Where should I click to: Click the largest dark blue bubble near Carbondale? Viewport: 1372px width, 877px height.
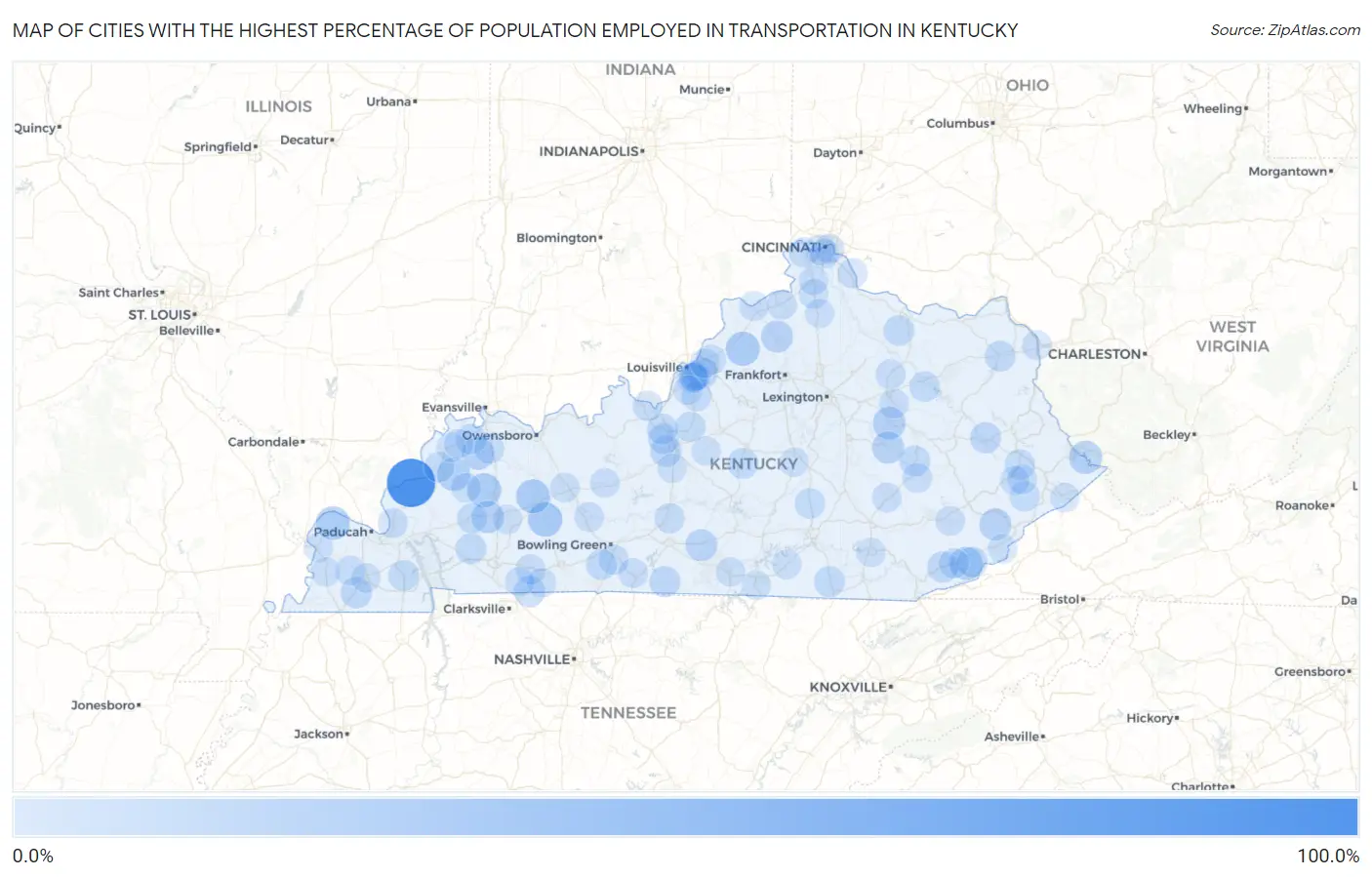(411, 482)
